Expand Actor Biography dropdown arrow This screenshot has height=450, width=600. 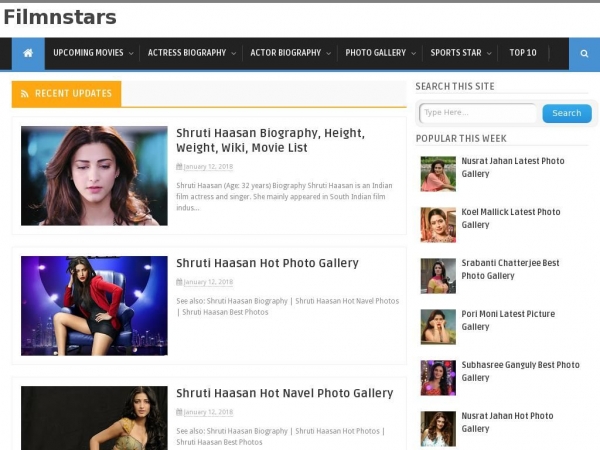pos(329,54)
